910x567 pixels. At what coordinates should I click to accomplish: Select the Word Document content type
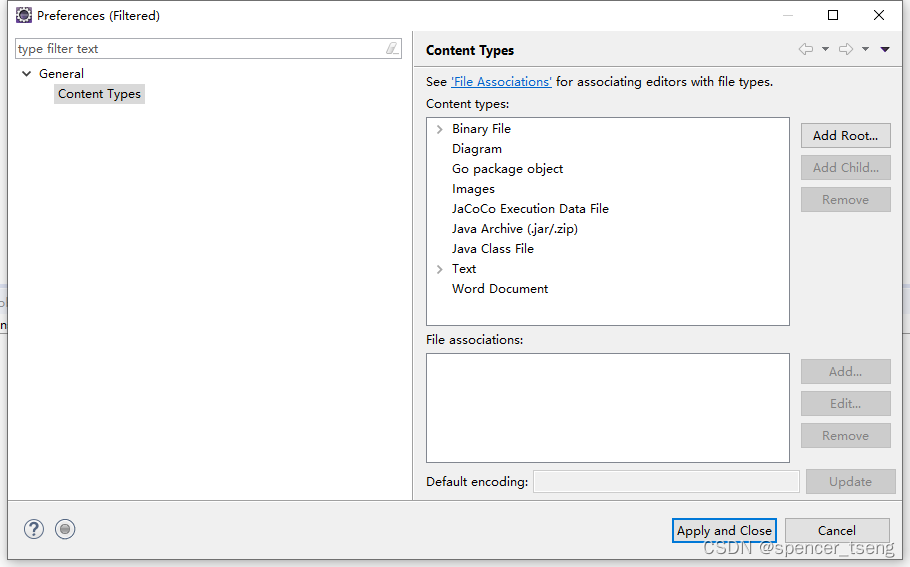tap(500, 289)
